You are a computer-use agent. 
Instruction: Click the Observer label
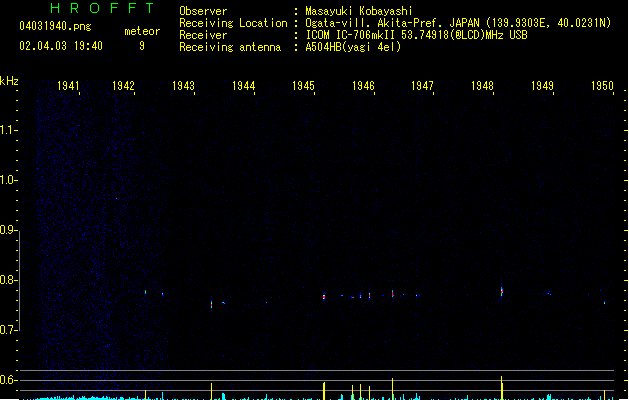click(x=203, y=11)
